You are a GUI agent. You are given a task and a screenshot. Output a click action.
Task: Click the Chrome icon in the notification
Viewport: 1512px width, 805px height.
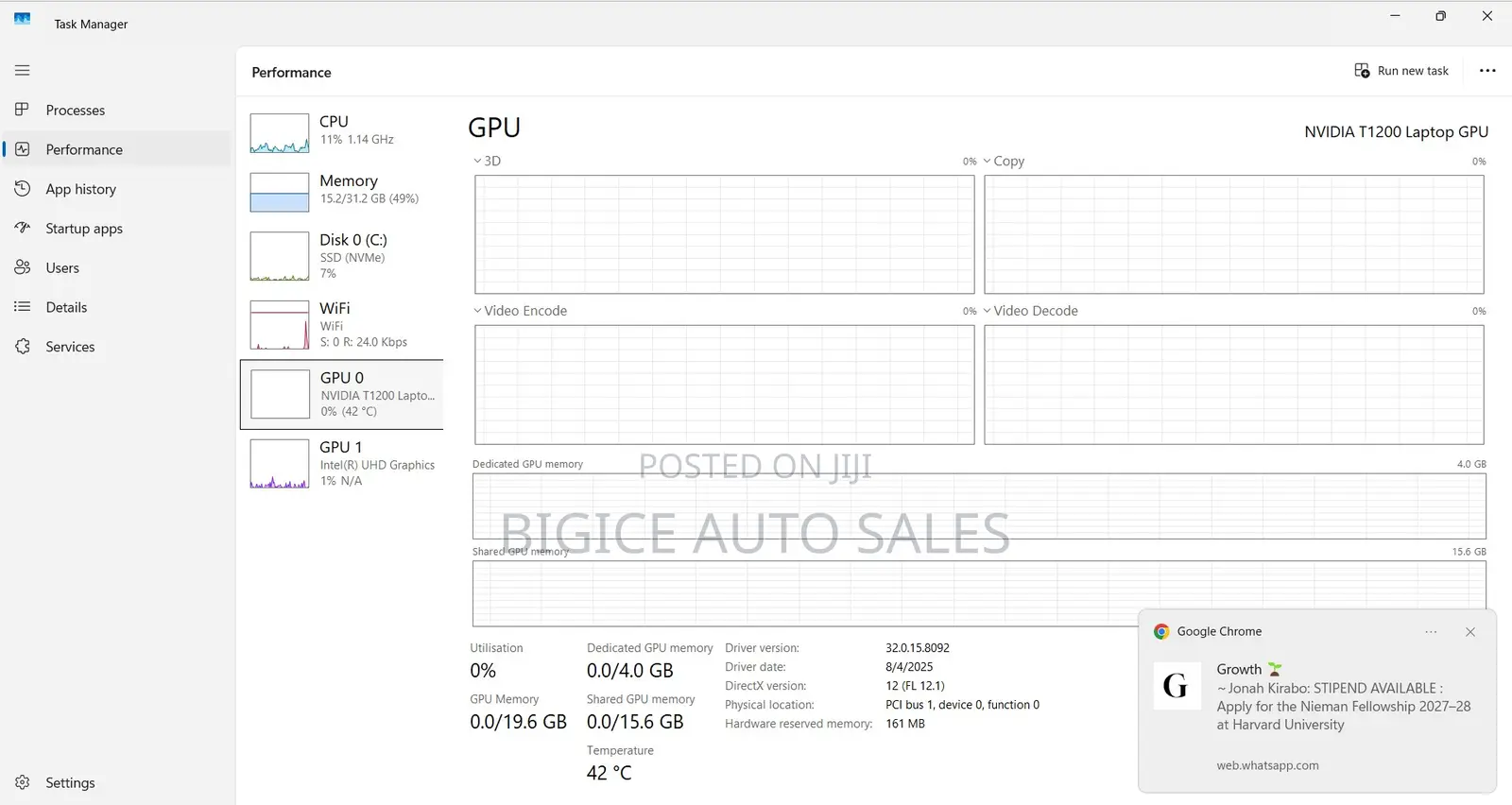coord(1161,631)
